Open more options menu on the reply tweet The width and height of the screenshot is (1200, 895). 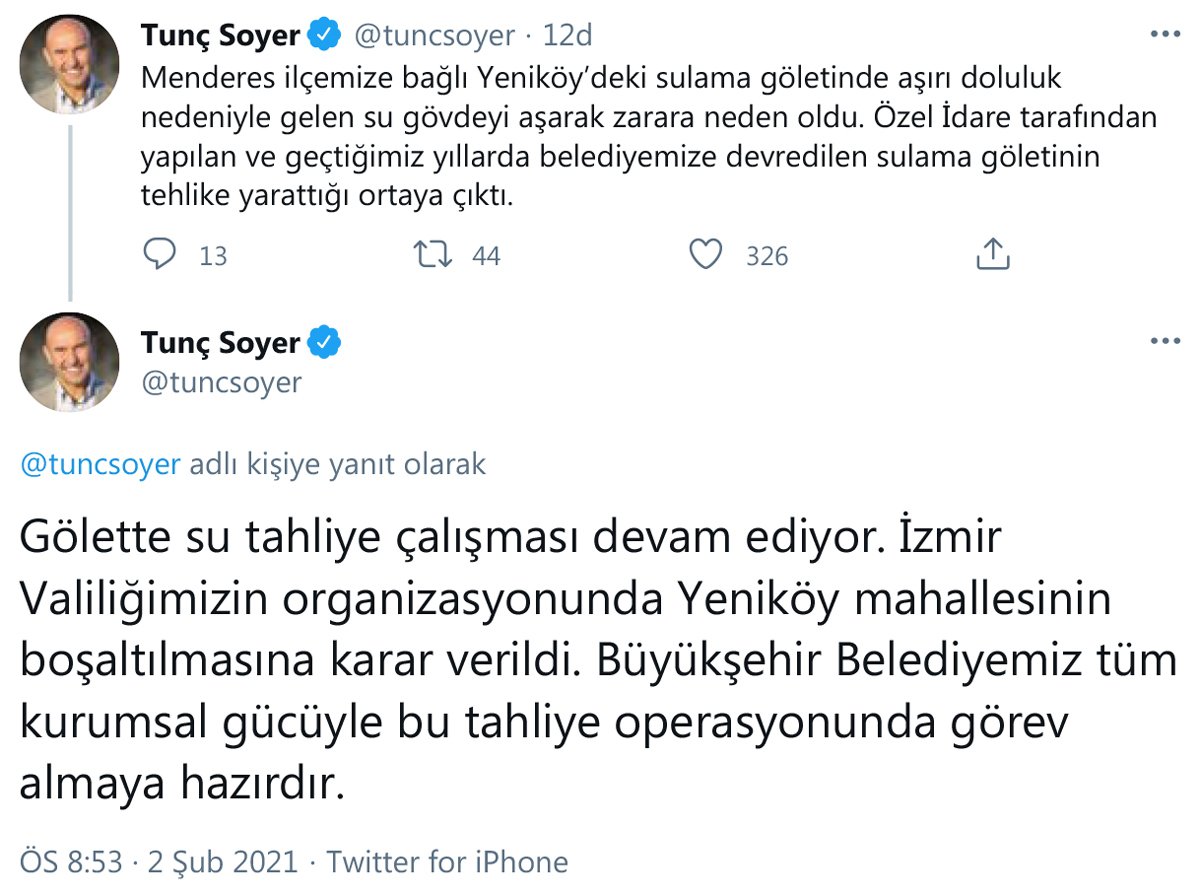(x=1165, y=342)
